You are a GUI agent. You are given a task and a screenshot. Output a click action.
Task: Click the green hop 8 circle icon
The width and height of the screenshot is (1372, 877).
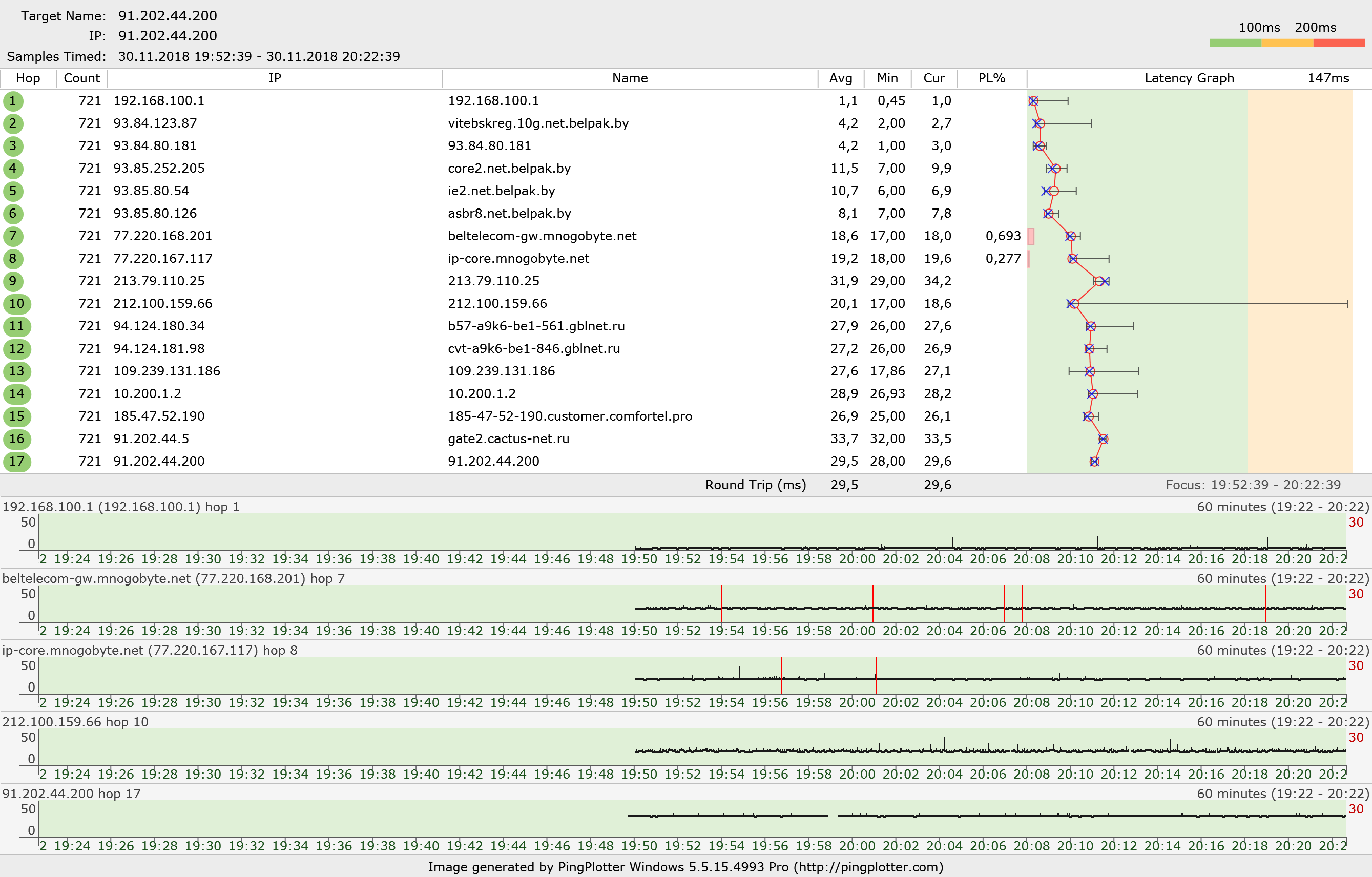(x=13, y=259)
